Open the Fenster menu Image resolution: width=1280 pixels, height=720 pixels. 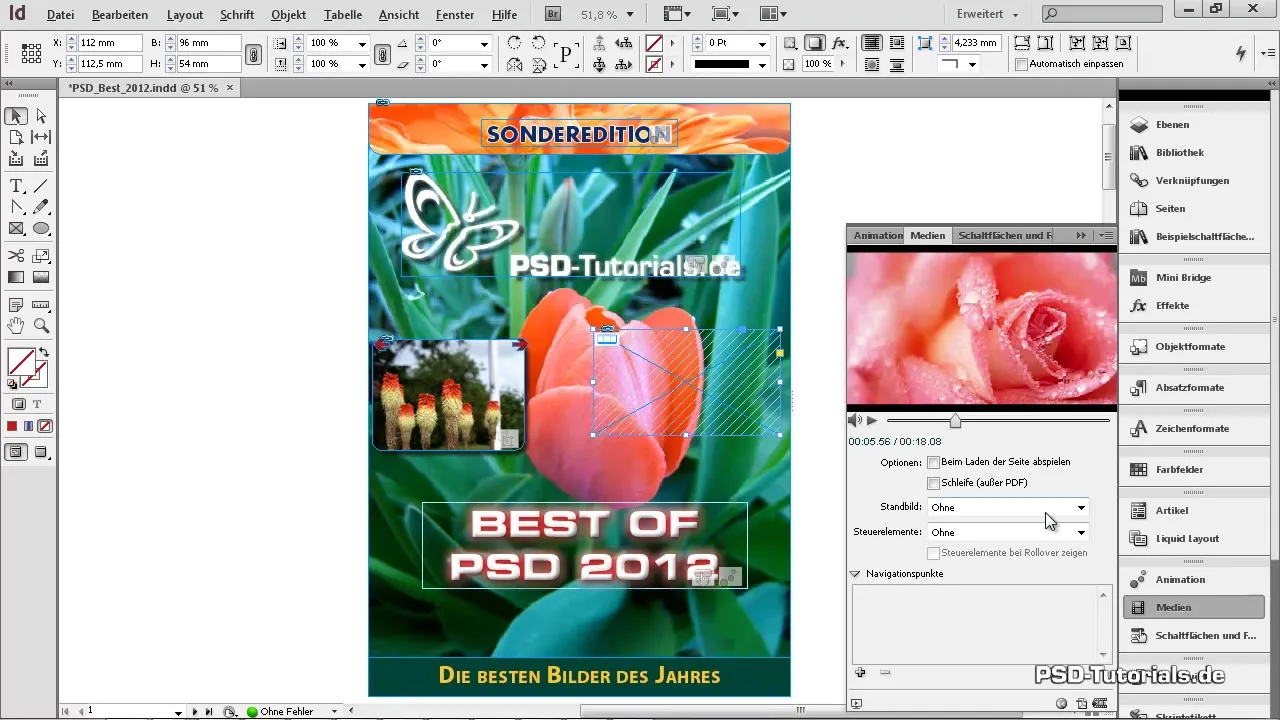455,15
